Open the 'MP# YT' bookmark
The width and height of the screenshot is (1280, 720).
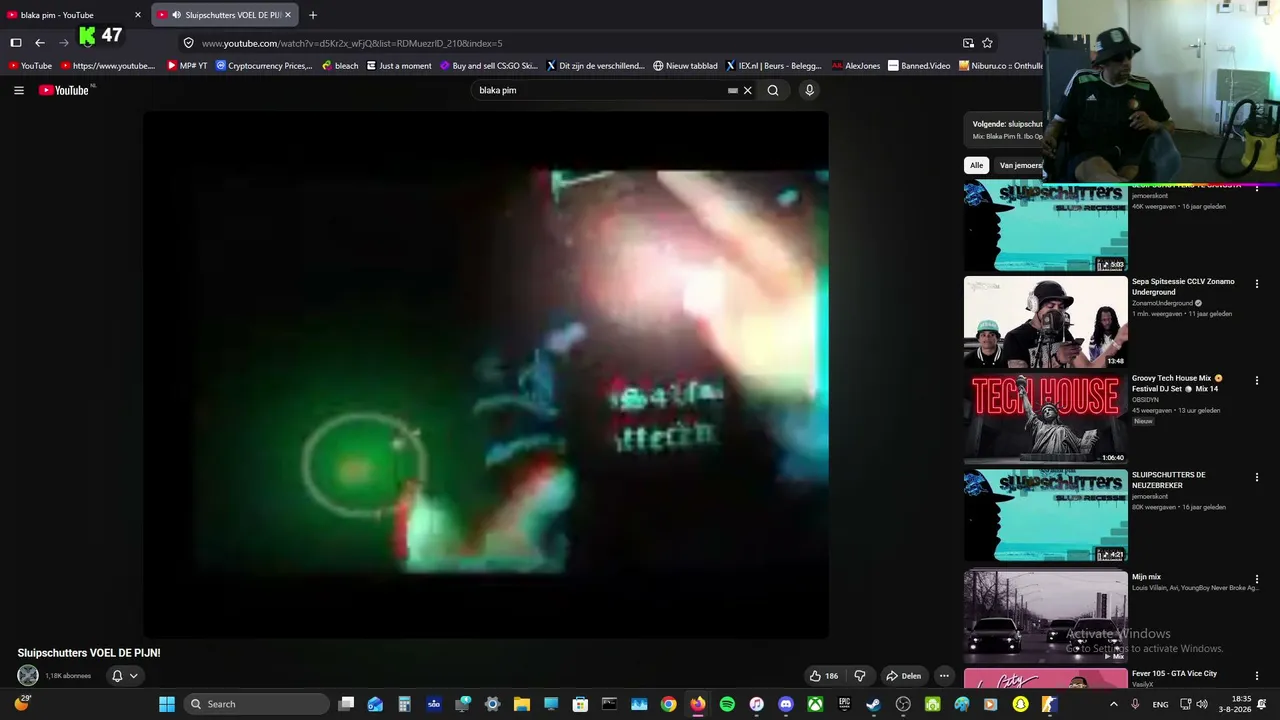coord(187,66)
